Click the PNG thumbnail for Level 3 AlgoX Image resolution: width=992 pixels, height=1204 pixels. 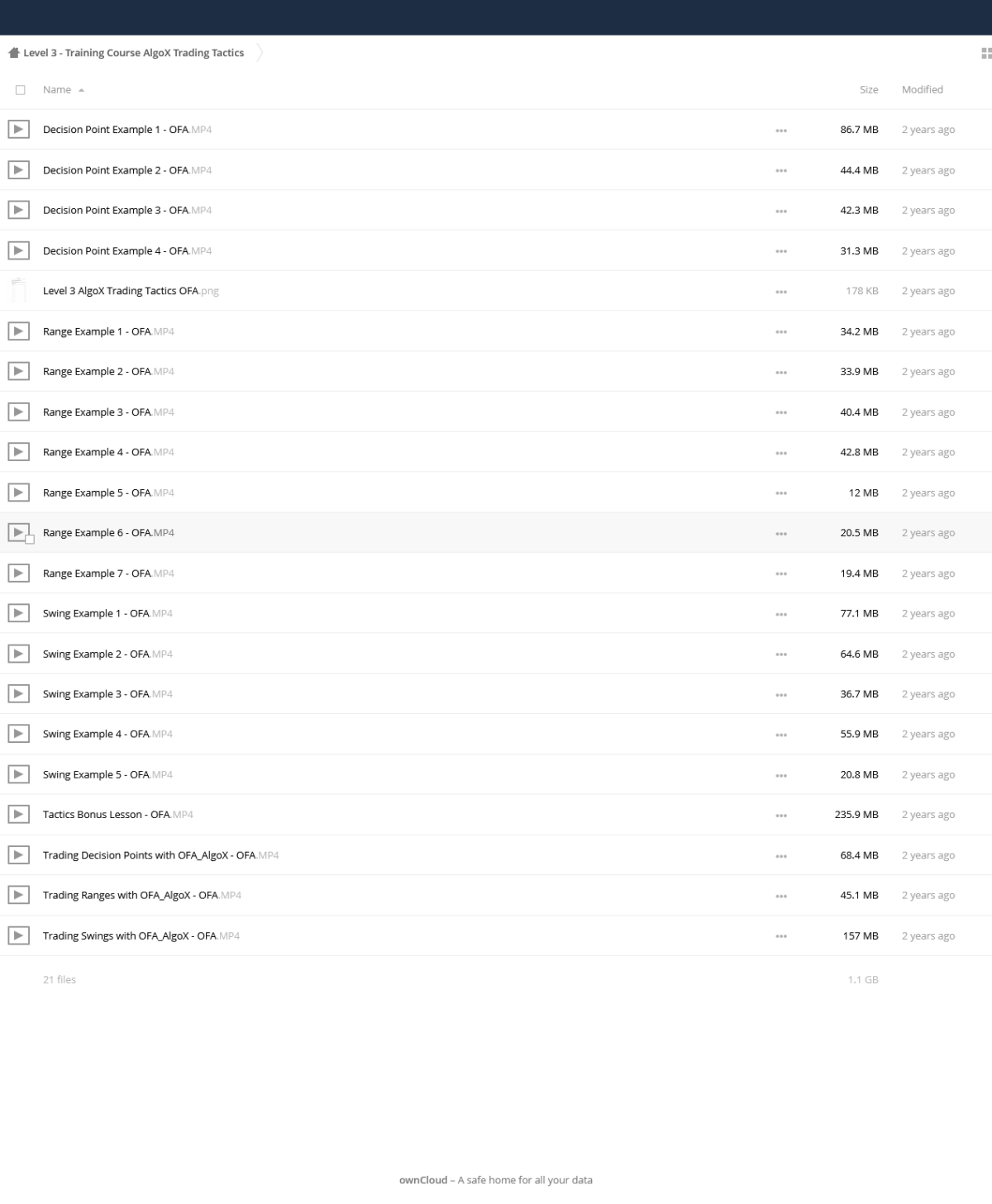click(x=18, y=291)
